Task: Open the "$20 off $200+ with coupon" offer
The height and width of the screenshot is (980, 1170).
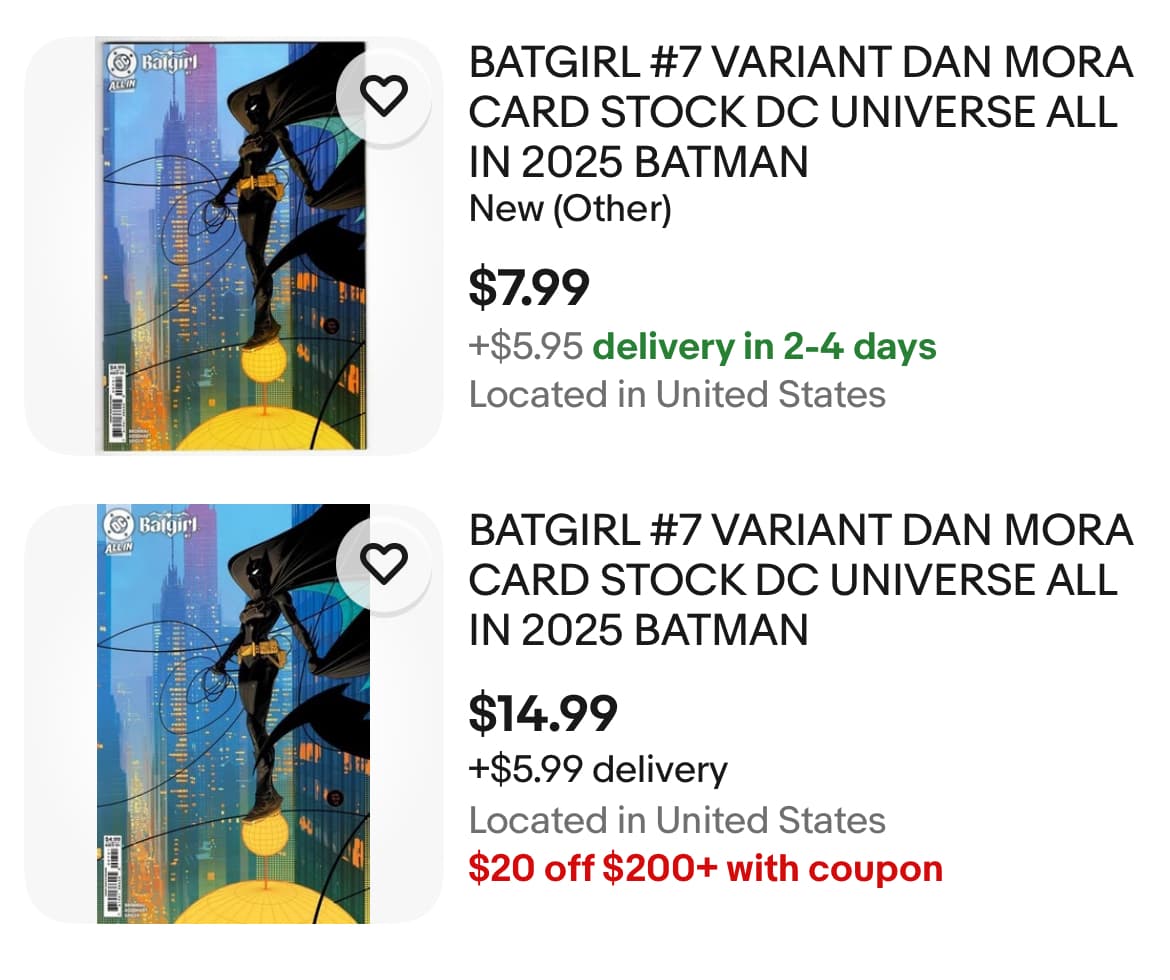Action: 705,868
